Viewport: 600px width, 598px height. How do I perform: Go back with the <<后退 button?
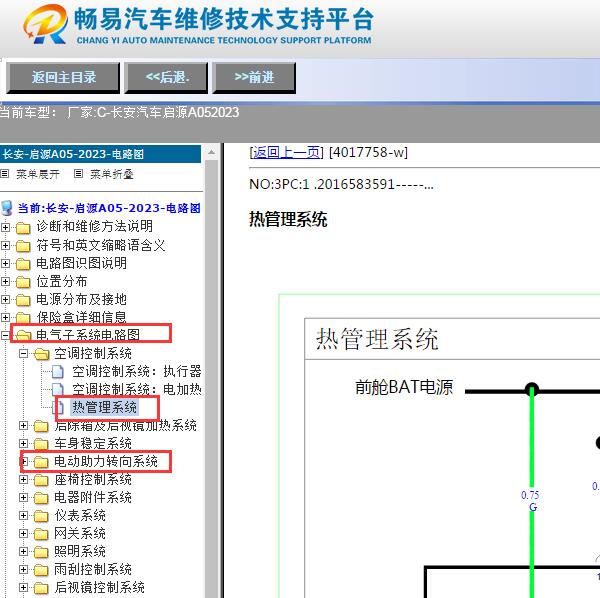pyautogui.click(x=166, y=78)
